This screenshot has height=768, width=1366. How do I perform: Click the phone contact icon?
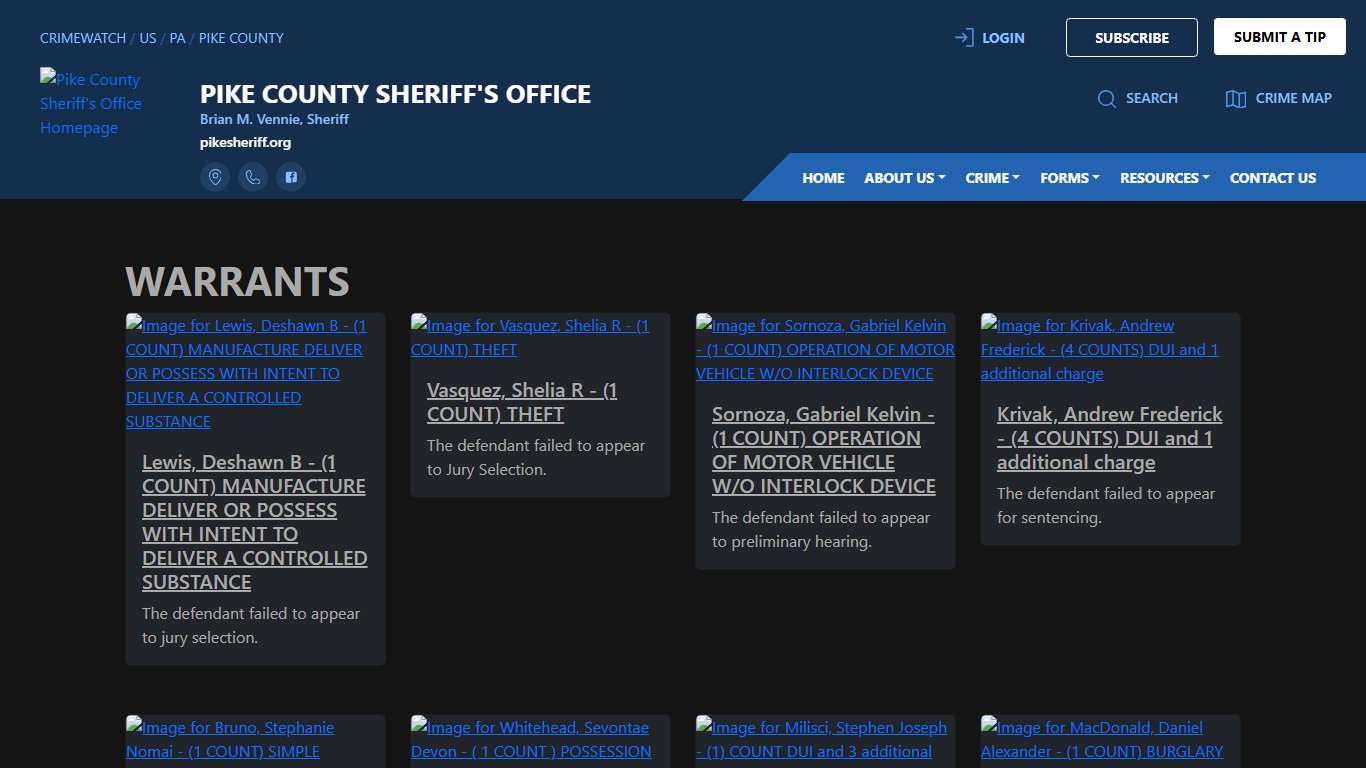click(253, 177)
